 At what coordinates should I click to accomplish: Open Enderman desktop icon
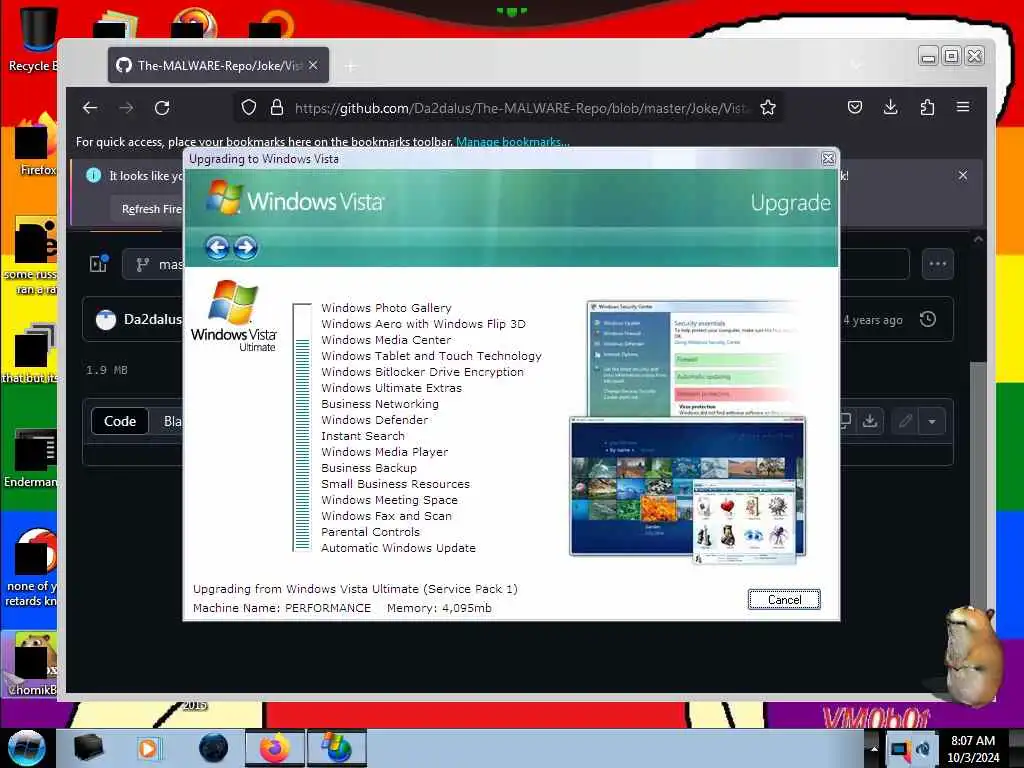pyautogui.click(x=29, y=458)
